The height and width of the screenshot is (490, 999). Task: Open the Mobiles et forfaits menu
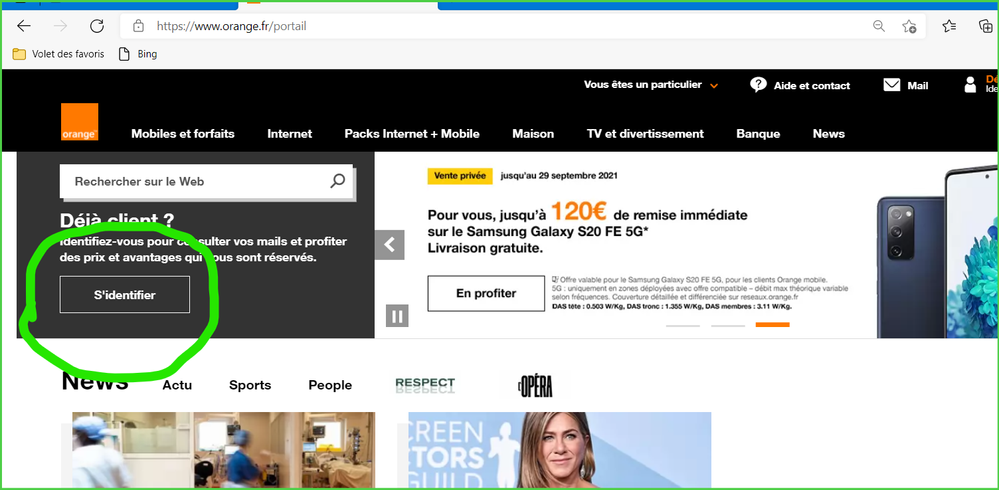[x=183, y=134]
